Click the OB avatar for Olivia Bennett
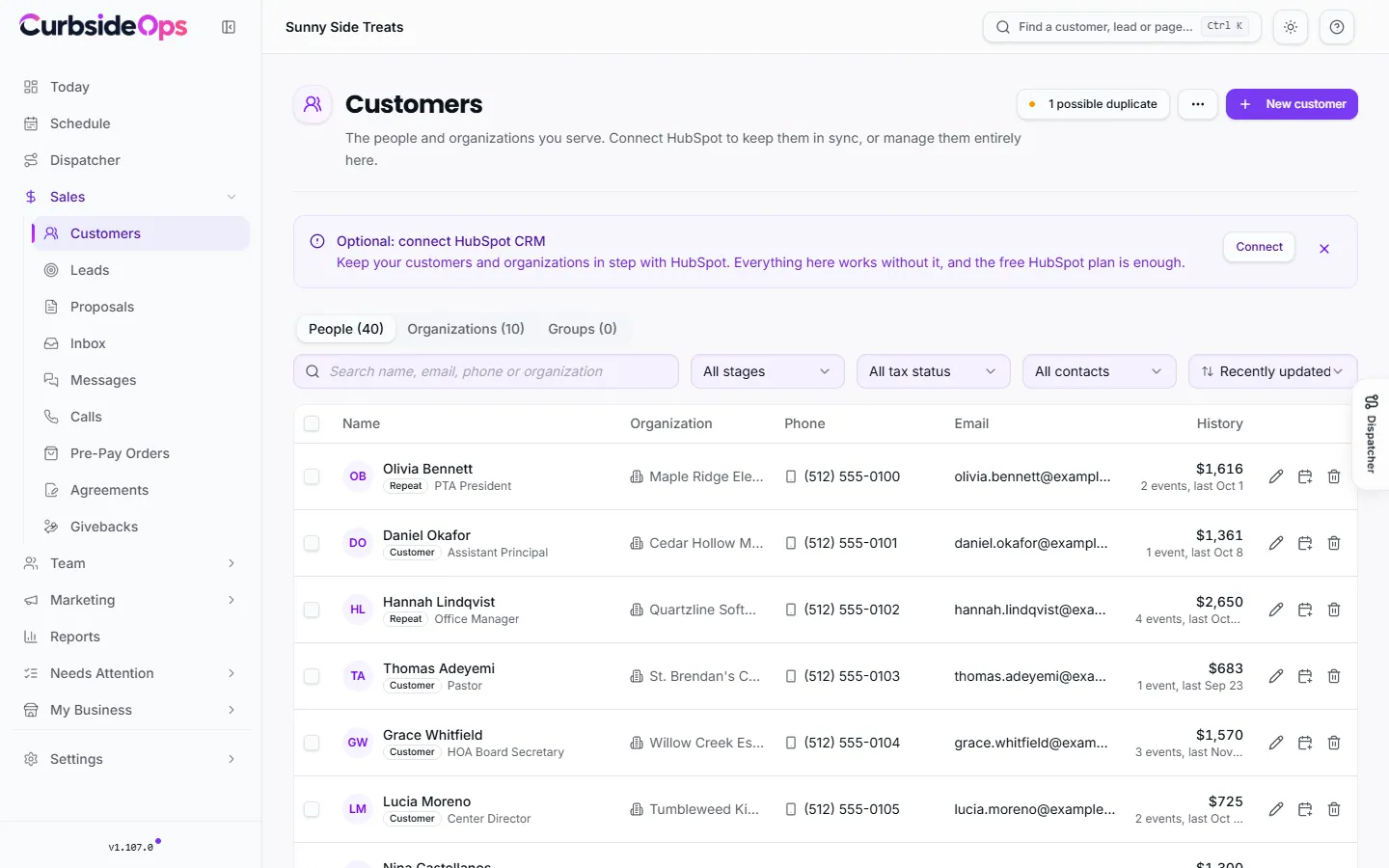Screen dimensions: 1389x868 pyautogui.click(x=358, y=476)
